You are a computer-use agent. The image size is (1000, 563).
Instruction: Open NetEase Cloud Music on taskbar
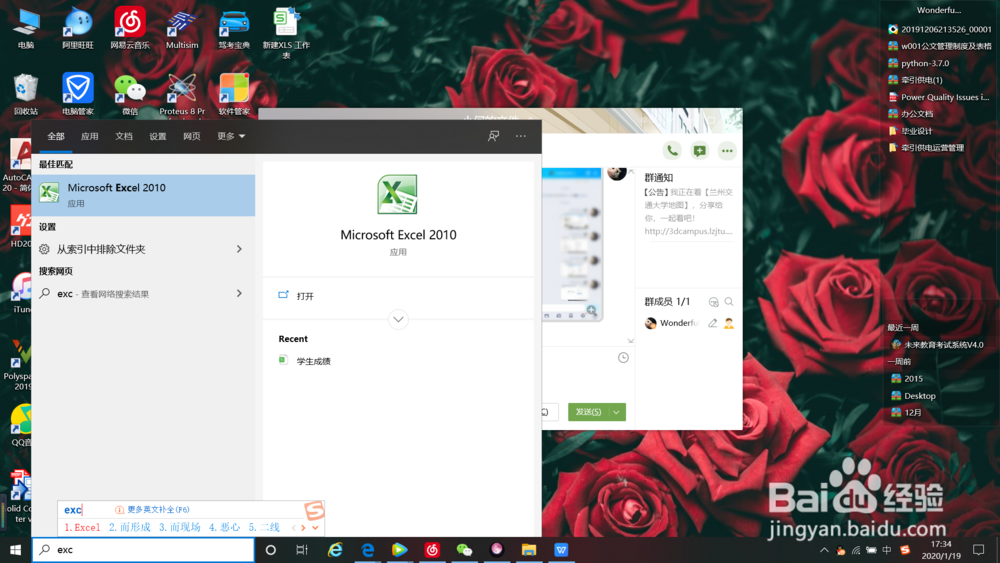(x=432, y=550)
